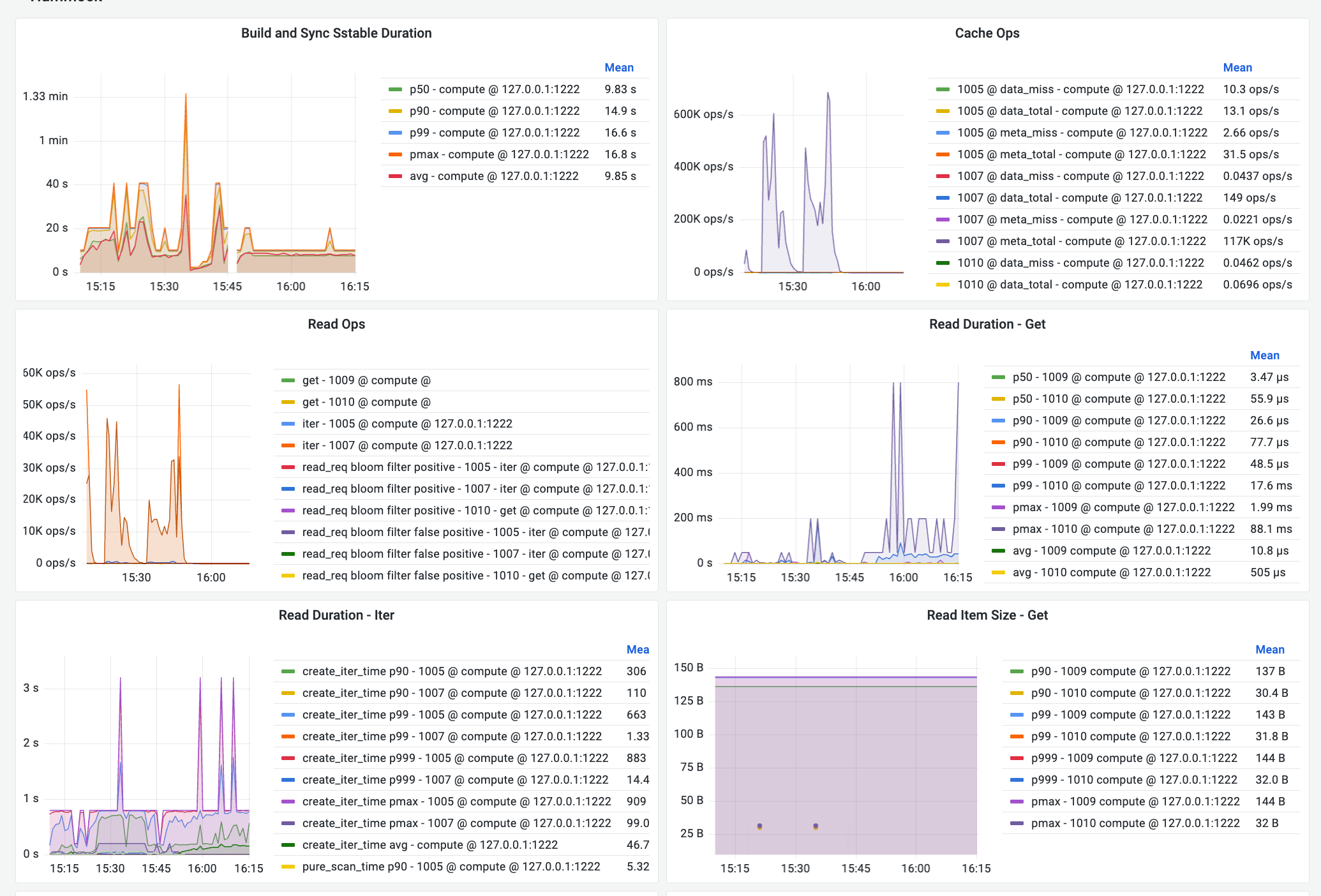This screenshot has width=1321, height=896.
Task: Click the Mean header in Read Item Size panel
Action: point(1270,649)
